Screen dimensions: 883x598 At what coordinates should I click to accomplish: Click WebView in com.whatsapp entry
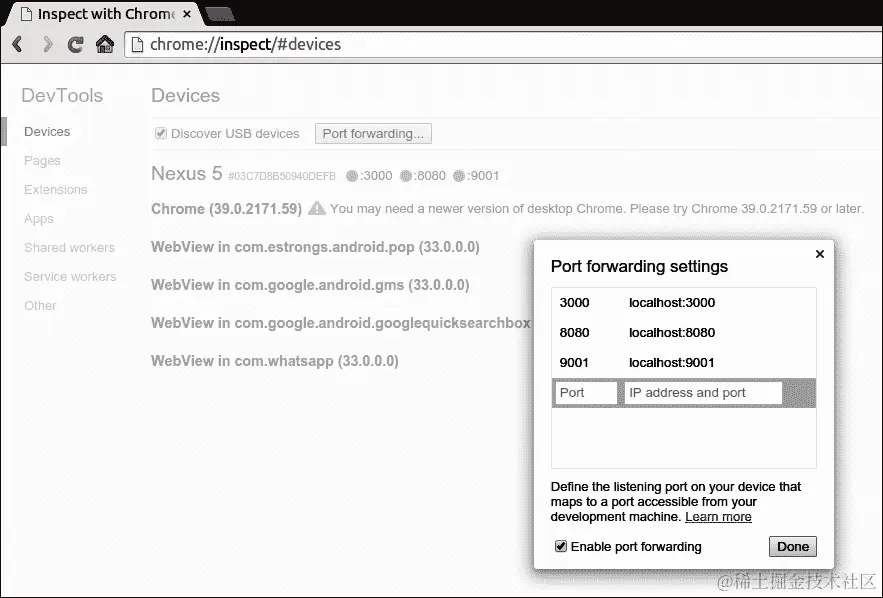[x=275, y=361]
